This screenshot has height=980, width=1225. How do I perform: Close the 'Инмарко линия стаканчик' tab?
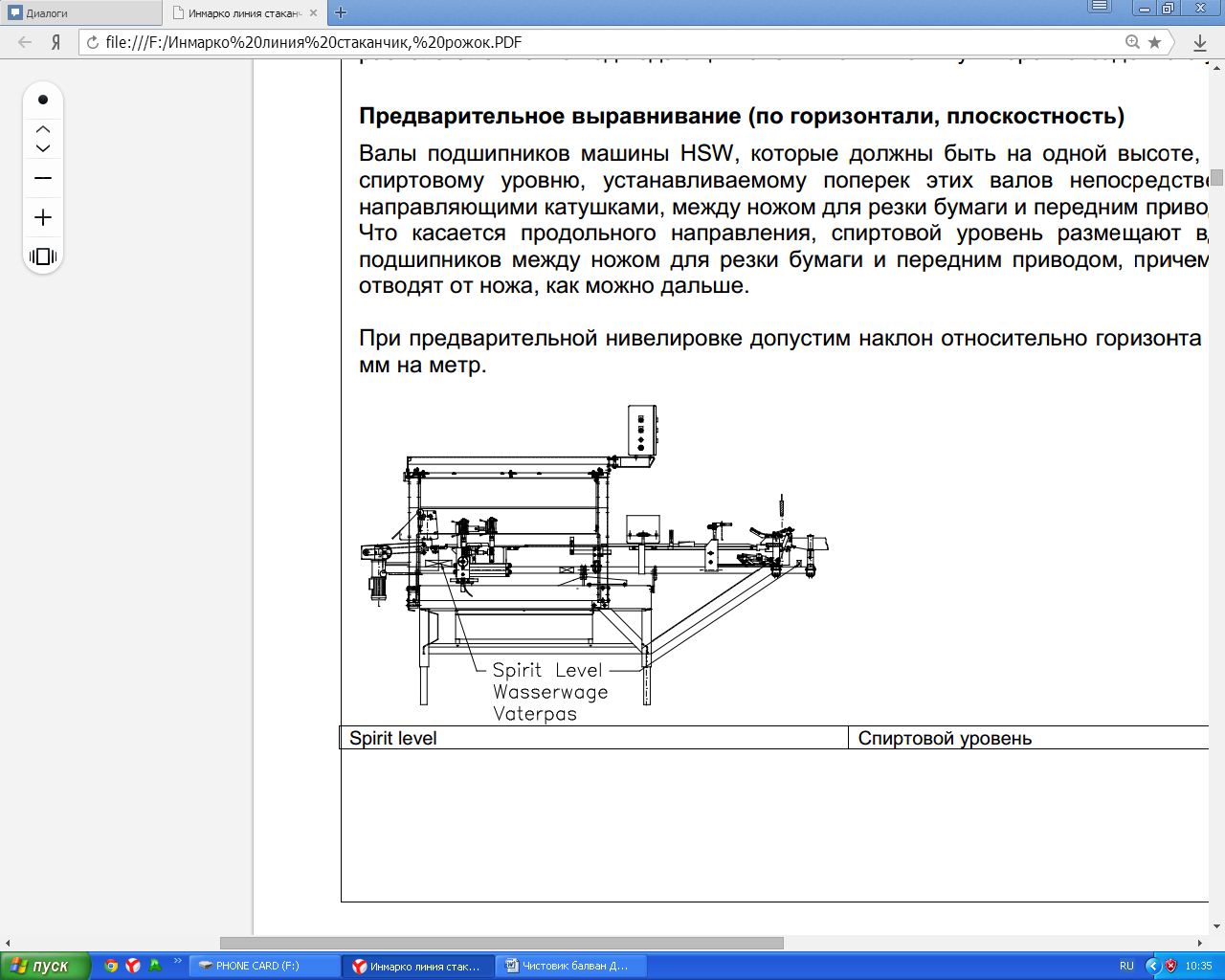[x=313, y=13]
